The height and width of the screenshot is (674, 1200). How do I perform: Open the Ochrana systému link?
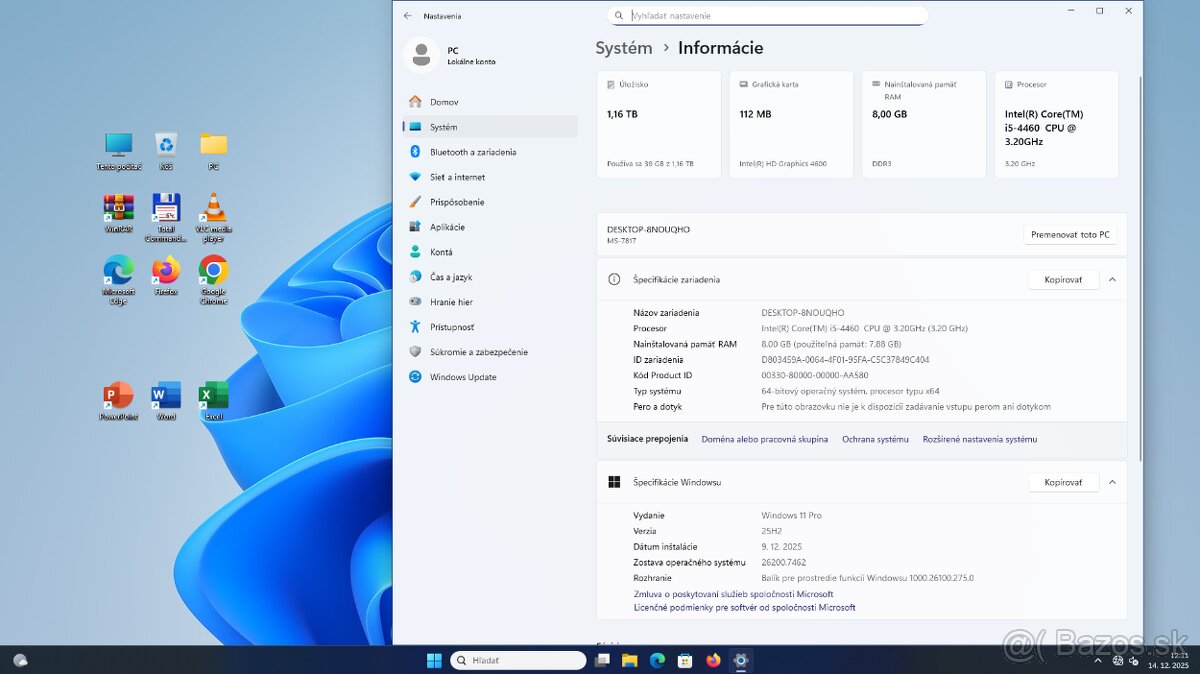(875, 439)
